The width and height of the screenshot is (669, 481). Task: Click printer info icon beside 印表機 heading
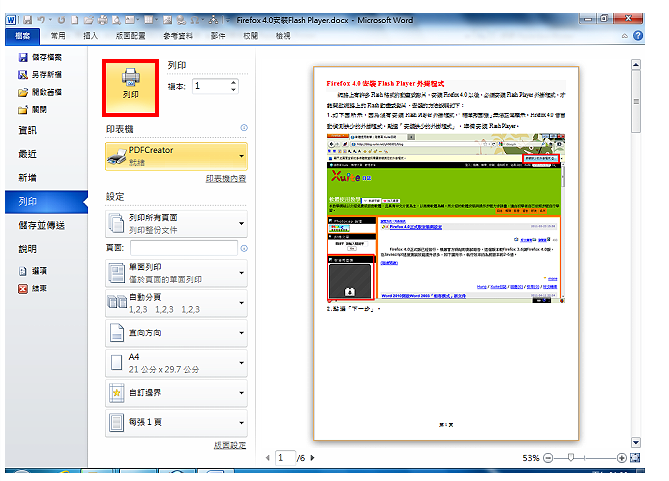click(244, 128)
